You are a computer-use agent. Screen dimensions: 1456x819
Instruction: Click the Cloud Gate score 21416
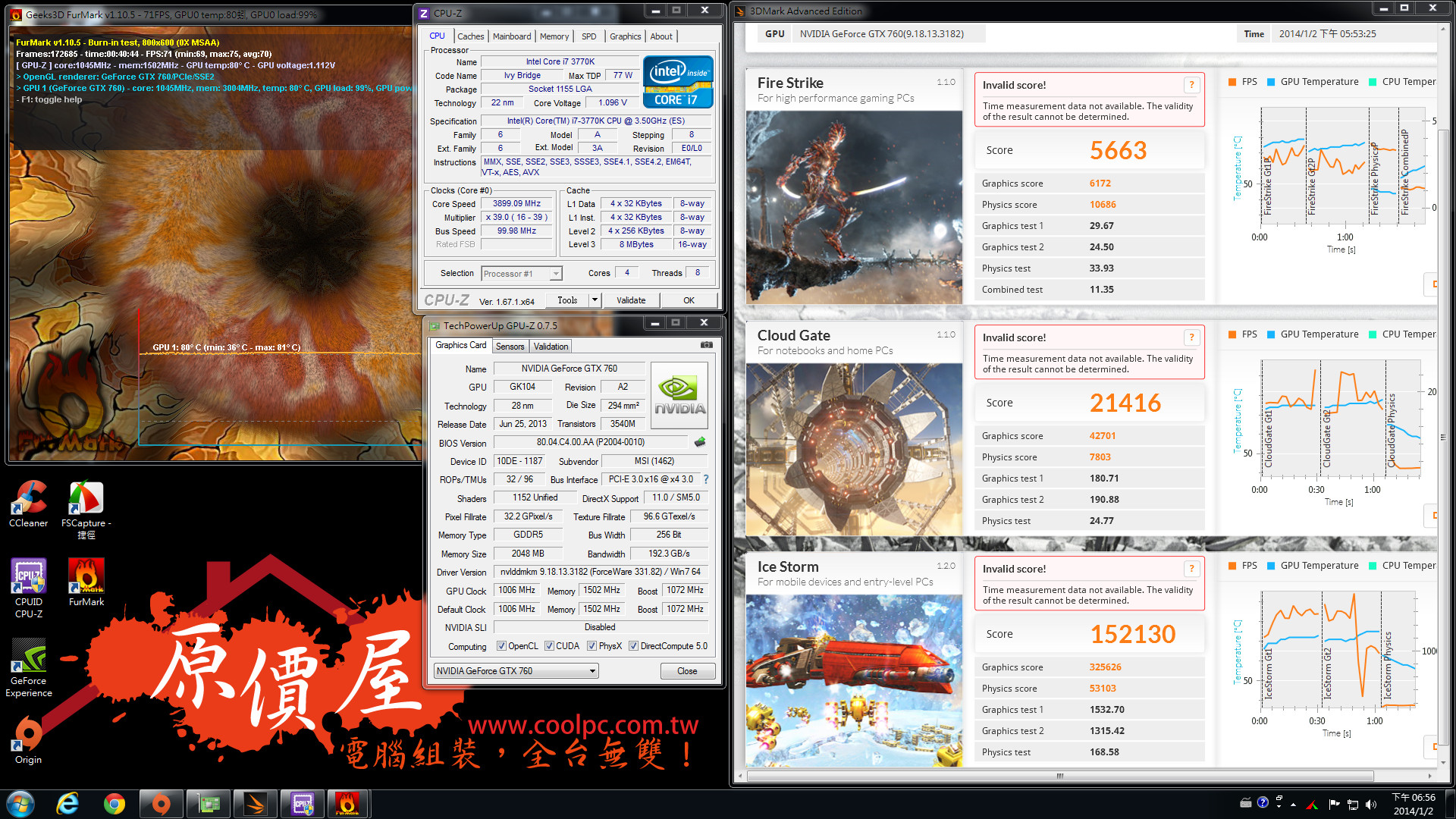click(x=1125, y=403)
